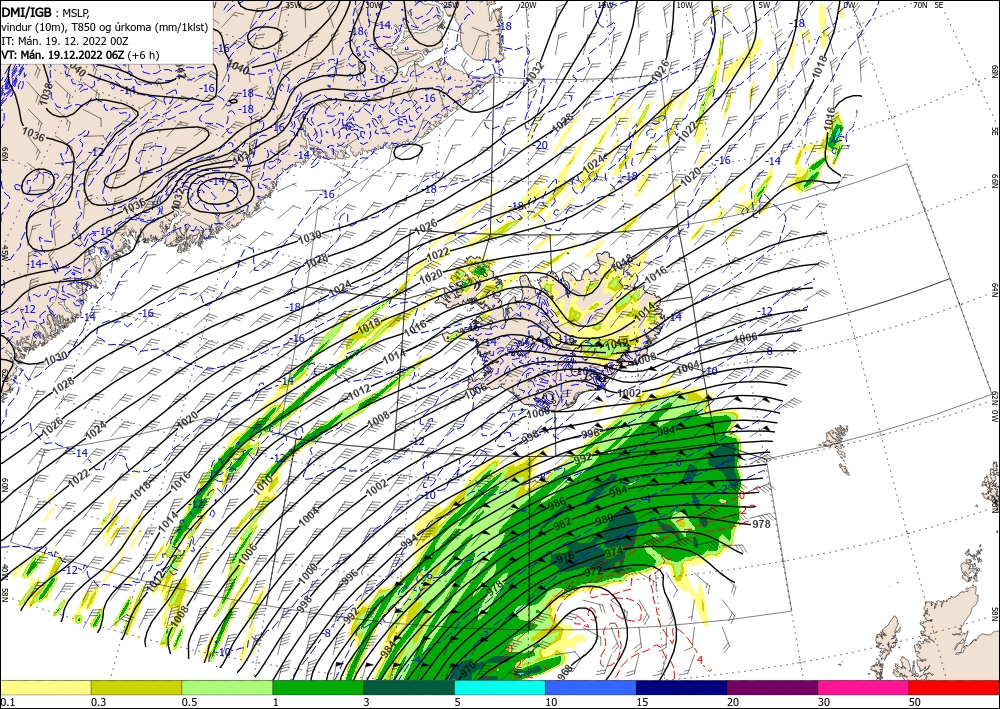The height and width of the screenshot is (709, 1000).
Task: Click the "0.3" legend value
Action: pos(98,702)
